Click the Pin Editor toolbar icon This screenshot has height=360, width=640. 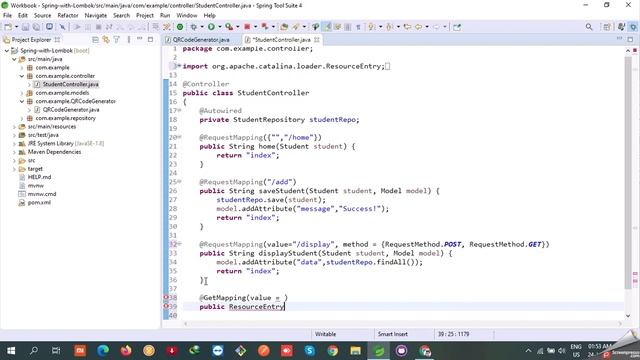coord(457,27)
